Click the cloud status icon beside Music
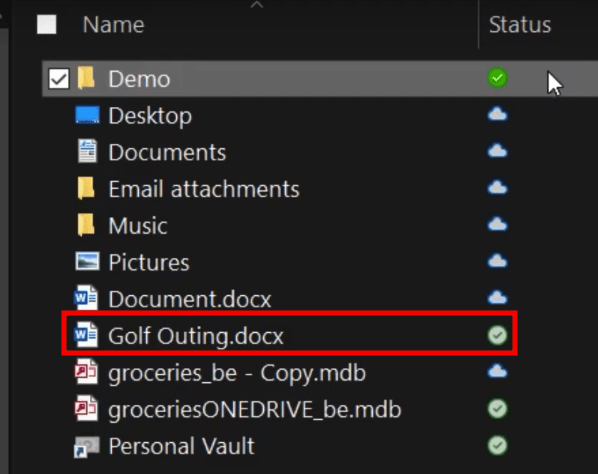The image size is (598, 474). [x=497, y=225]
